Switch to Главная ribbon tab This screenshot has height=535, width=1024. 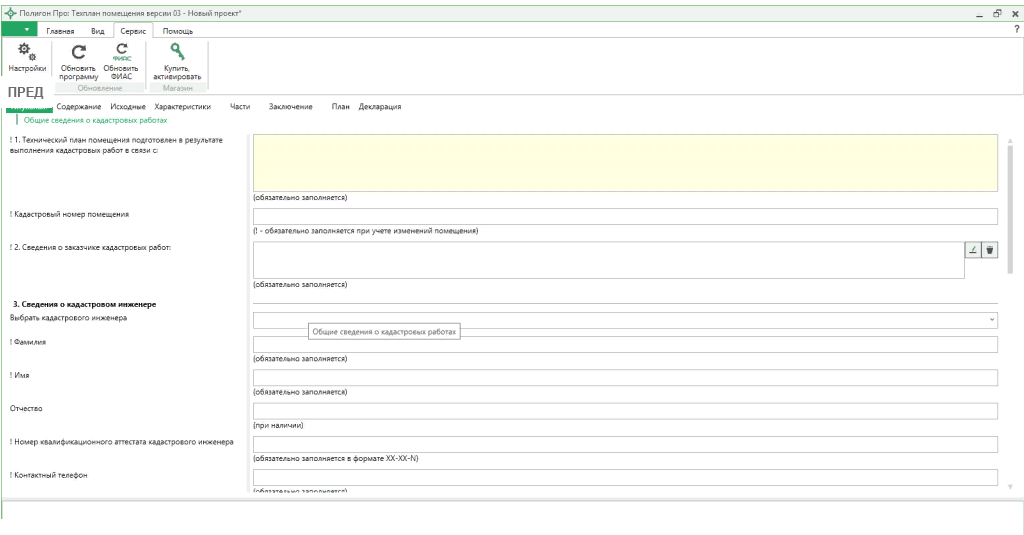(60, 32)
